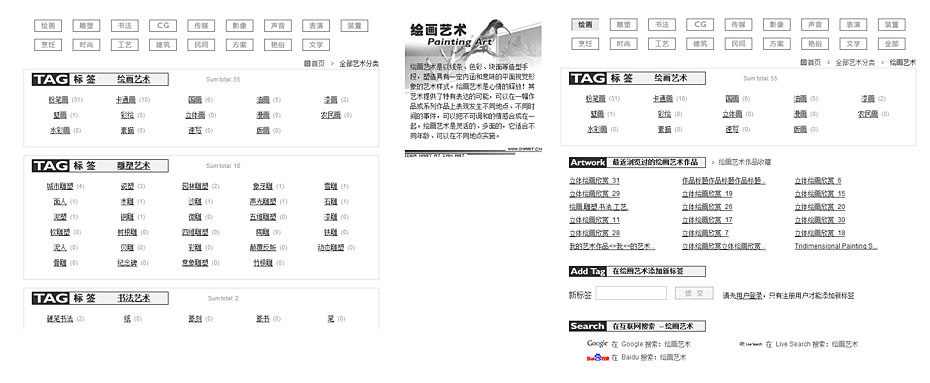Screen dimensions: 930x383
Task: Open artwork link 立体绘画欣赏_28
Action: (x=594, y=233)
